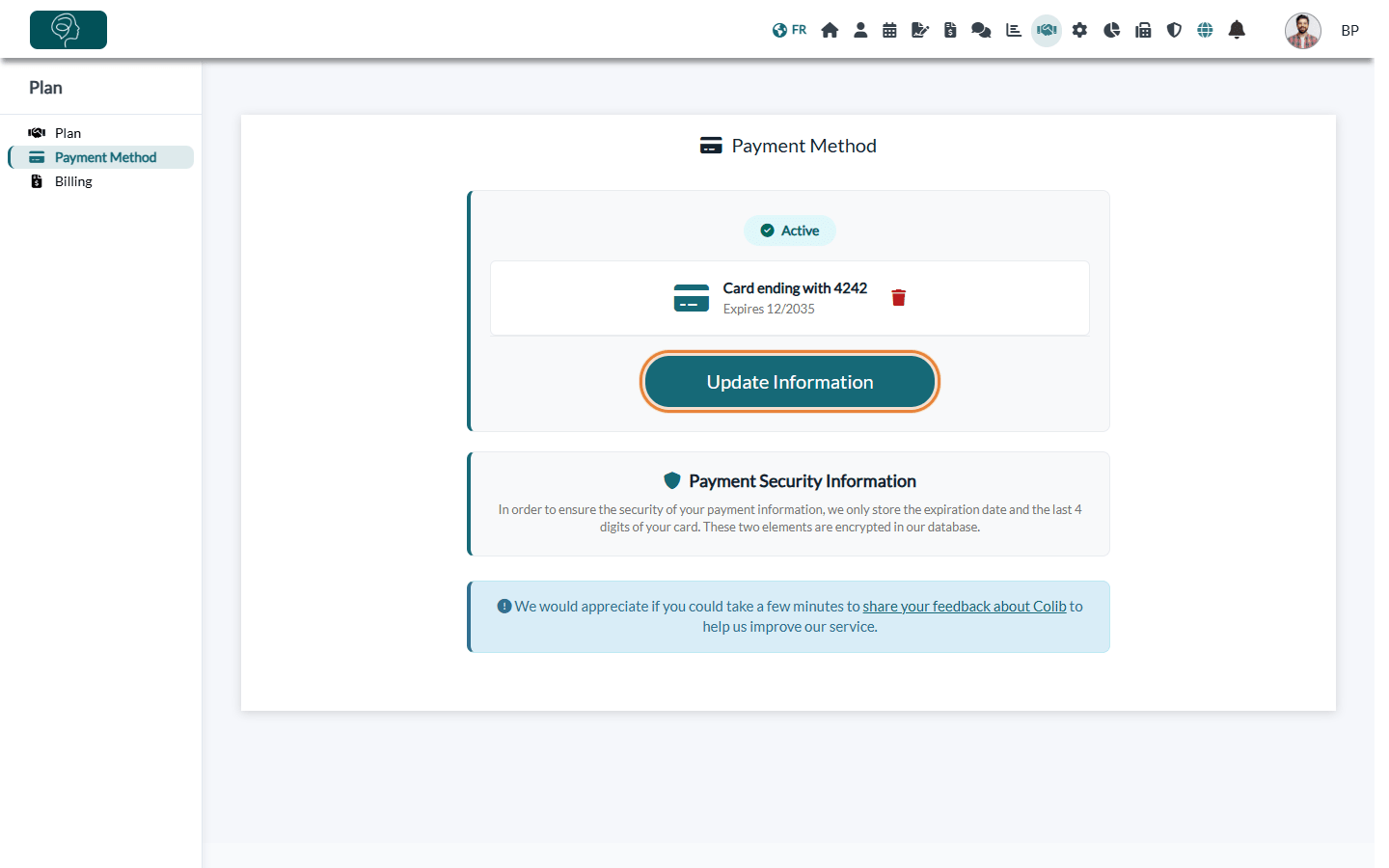Open the chat messages icon
The width and height of the screenshot is (1389, 868).
[x=981, y=30]
